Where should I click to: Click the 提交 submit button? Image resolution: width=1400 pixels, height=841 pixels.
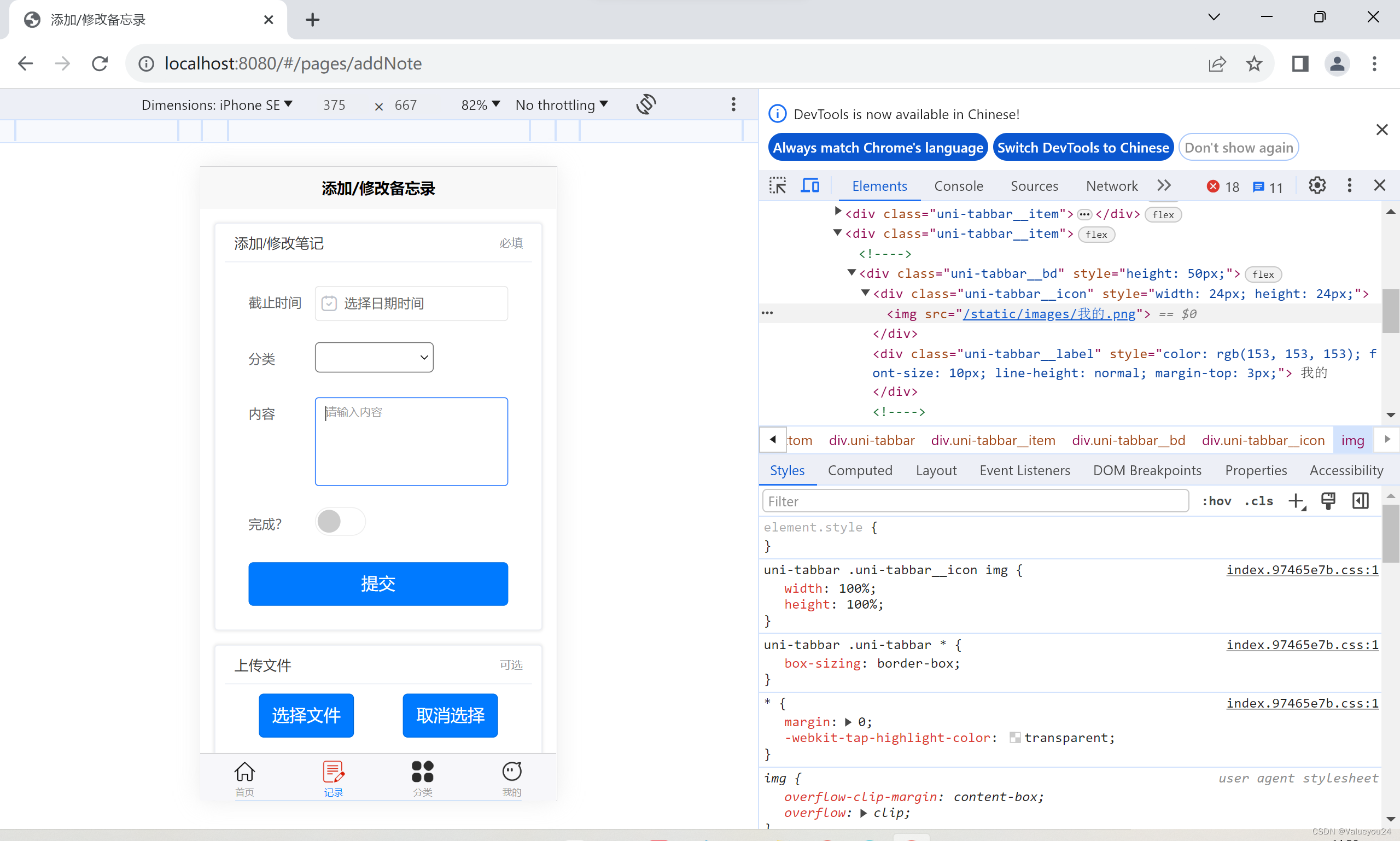pos(378,583)
